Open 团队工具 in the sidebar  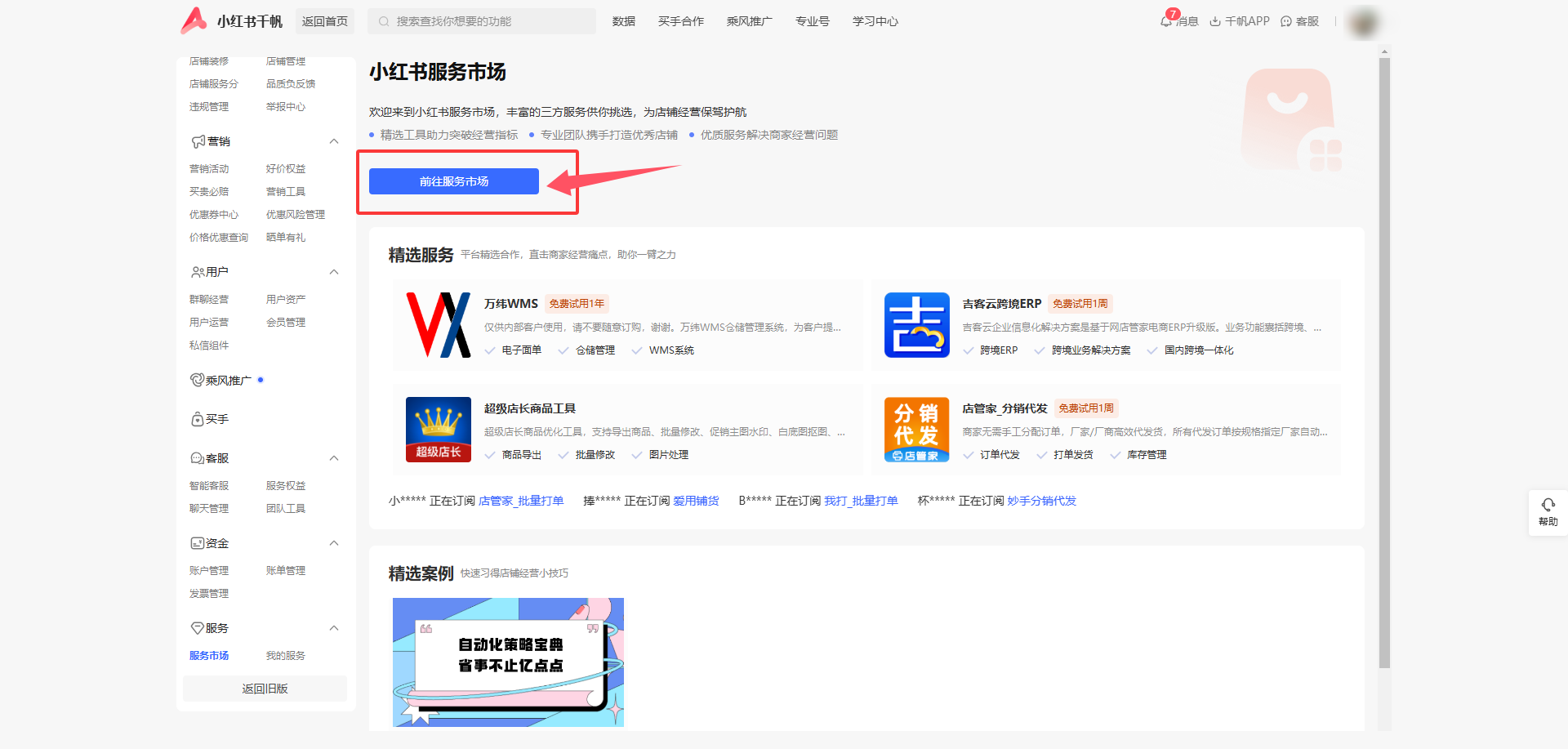[x=286, y=509]
